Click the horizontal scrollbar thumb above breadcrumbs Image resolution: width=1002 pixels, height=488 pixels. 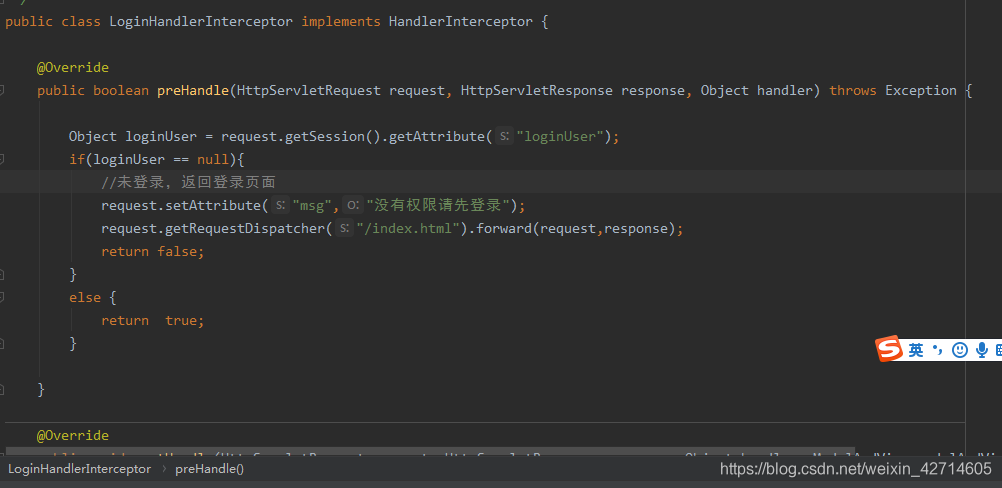pos(429,452)
